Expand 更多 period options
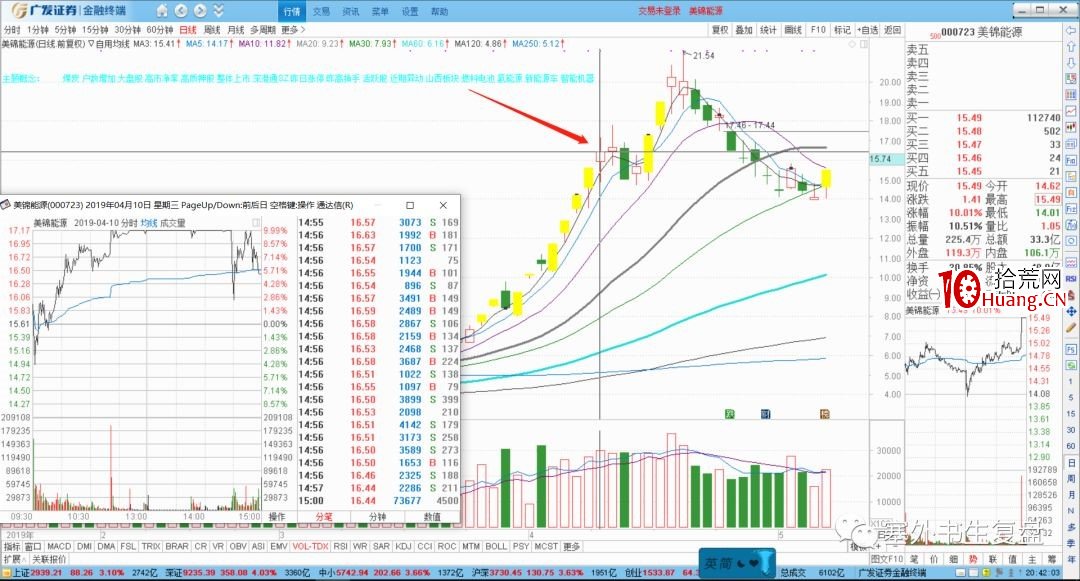This screenshot has height=581, width=1080. click(293, 30)
